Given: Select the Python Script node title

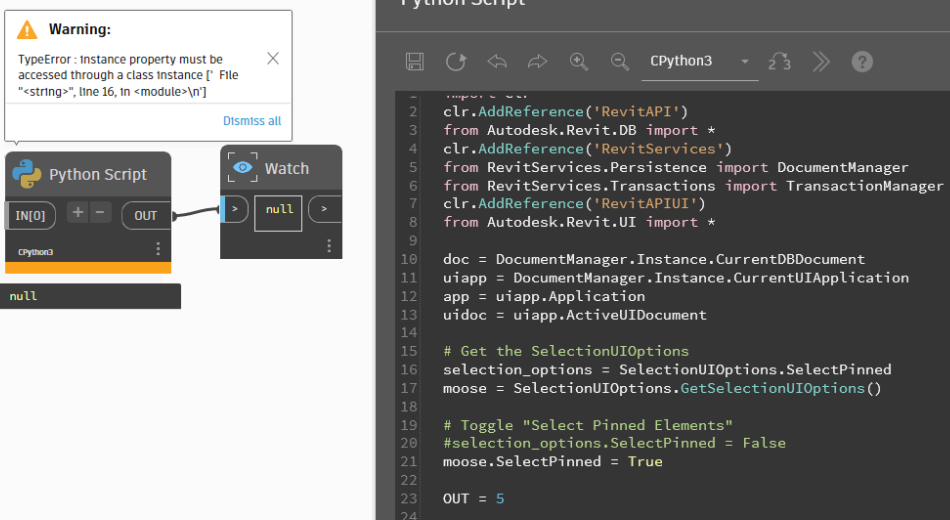Looking at the screenshot, I should [98, 175].
